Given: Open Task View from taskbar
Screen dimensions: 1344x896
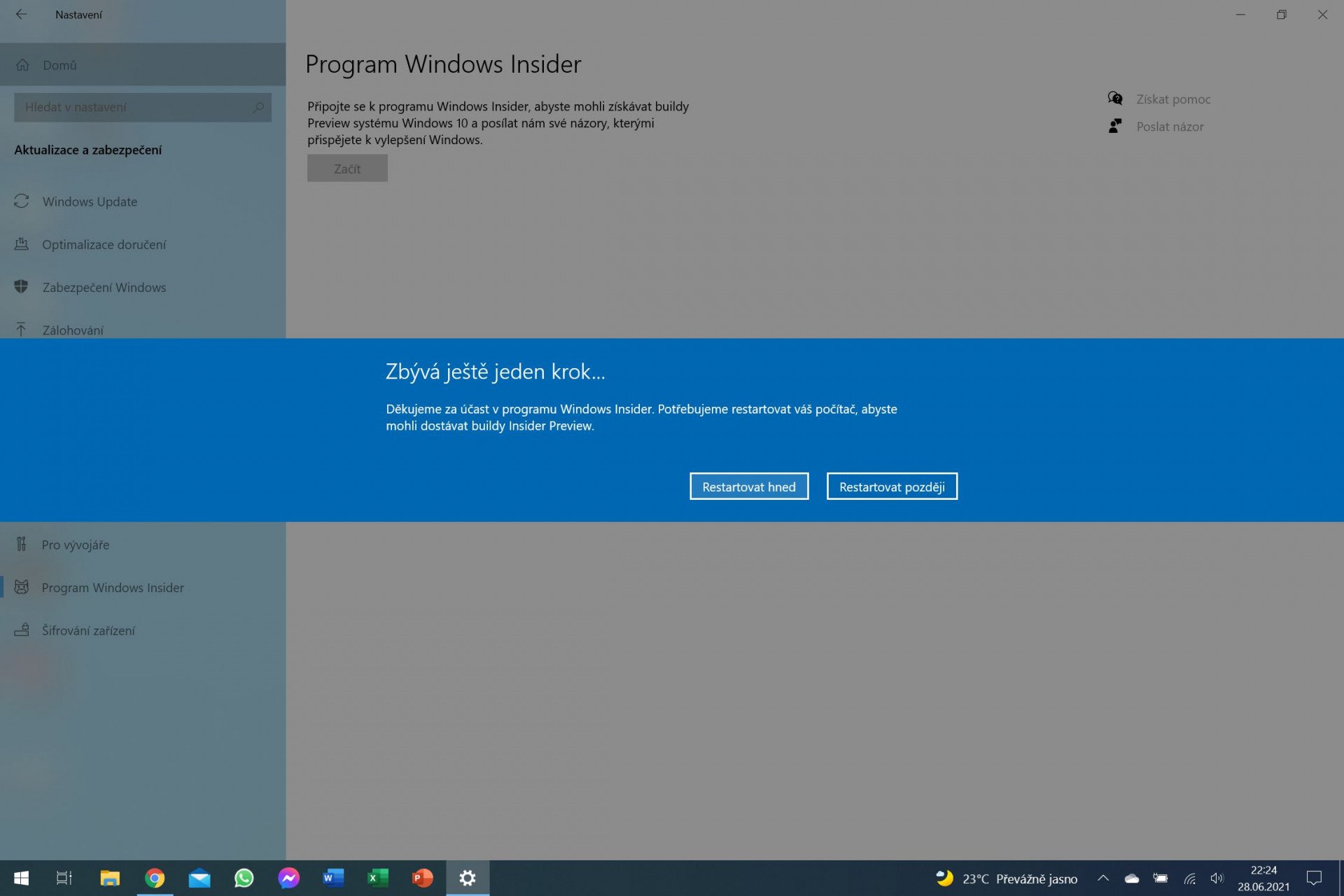Looking at the screenshot, I should tap(64, 878).
